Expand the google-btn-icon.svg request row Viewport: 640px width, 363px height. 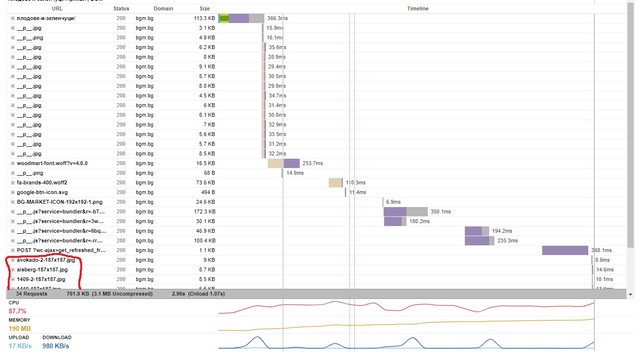click(13, 192)
